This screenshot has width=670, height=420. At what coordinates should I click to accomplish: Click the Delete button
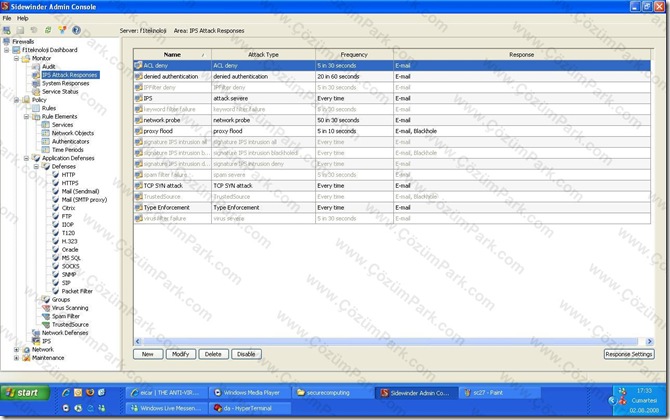[x=213, y=354]
